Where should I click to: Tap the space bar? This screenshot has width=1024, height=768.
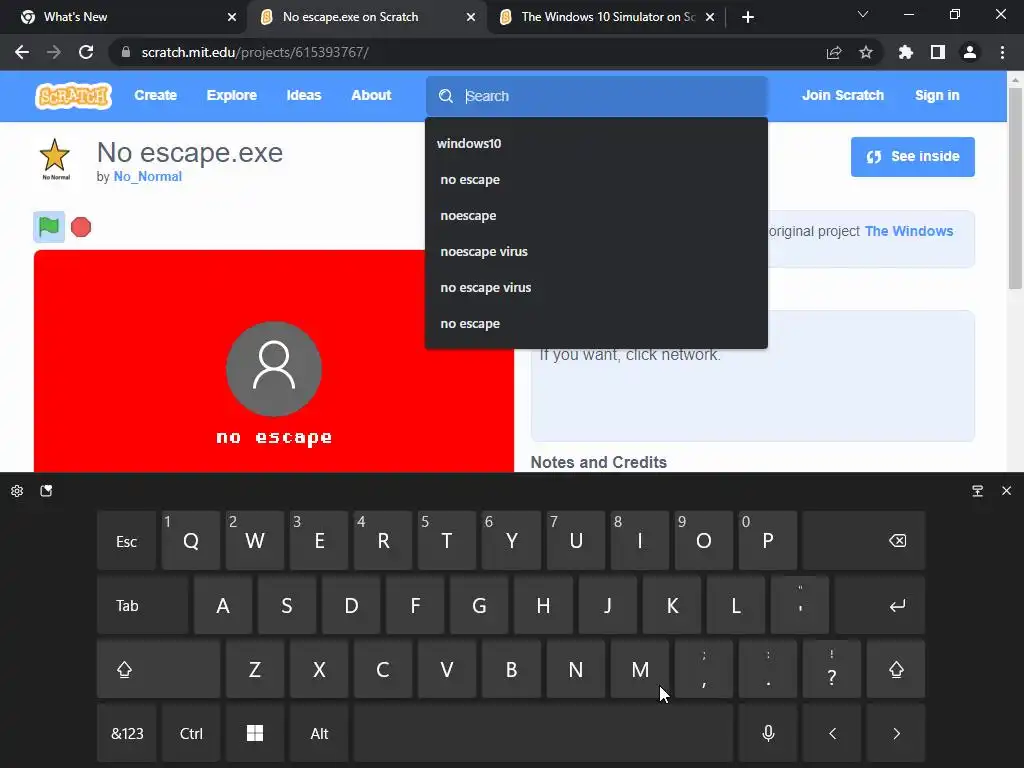click(543, 733)
